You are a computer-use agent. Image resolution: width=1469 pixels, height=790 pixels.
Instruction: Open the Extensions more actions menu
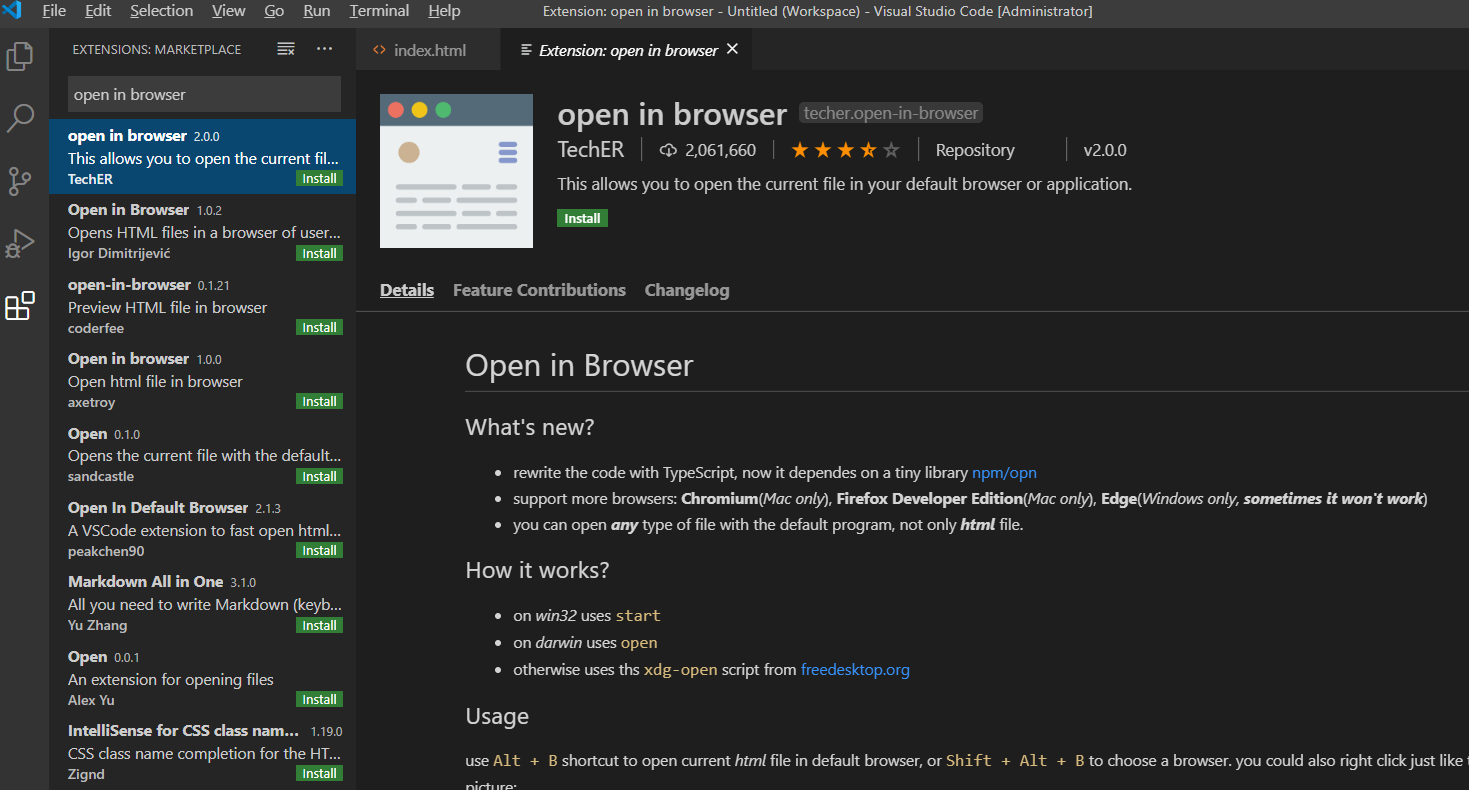[x=325, y=49]
